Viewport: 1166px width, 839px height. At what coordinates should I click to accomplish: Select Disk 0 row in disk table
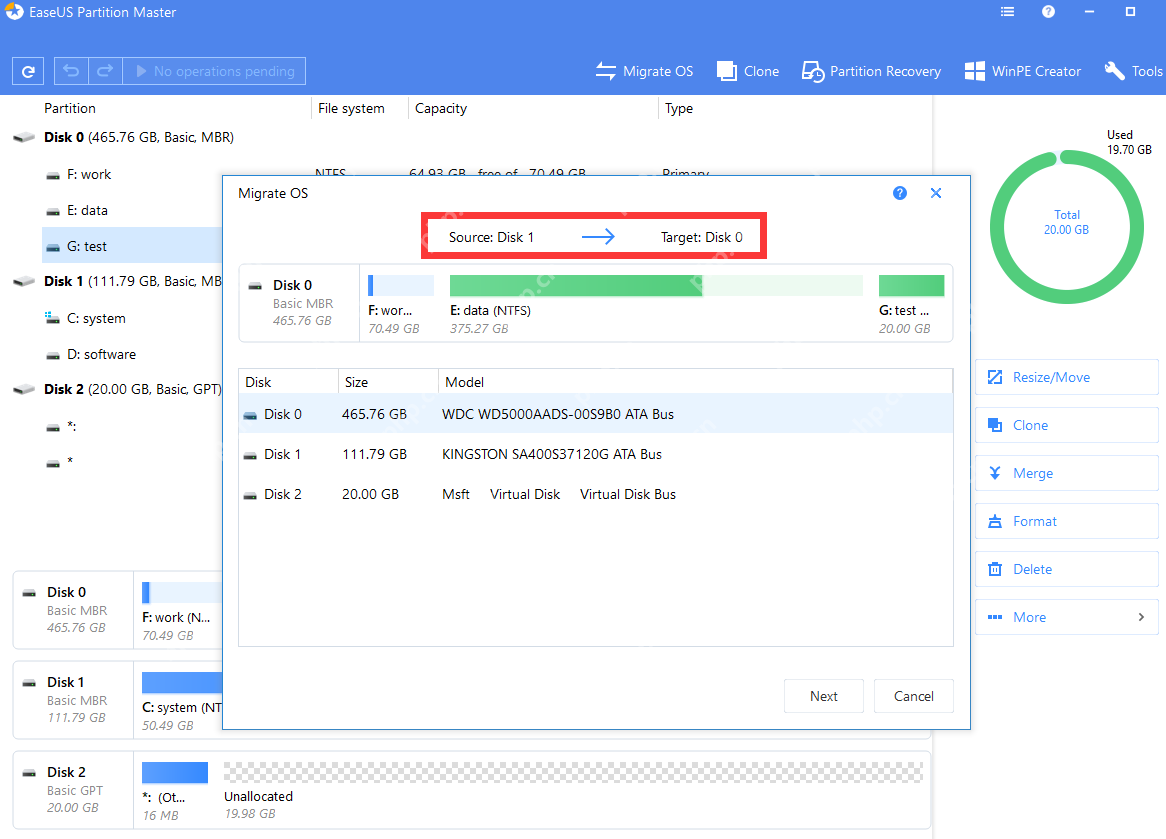click(596, 414)
